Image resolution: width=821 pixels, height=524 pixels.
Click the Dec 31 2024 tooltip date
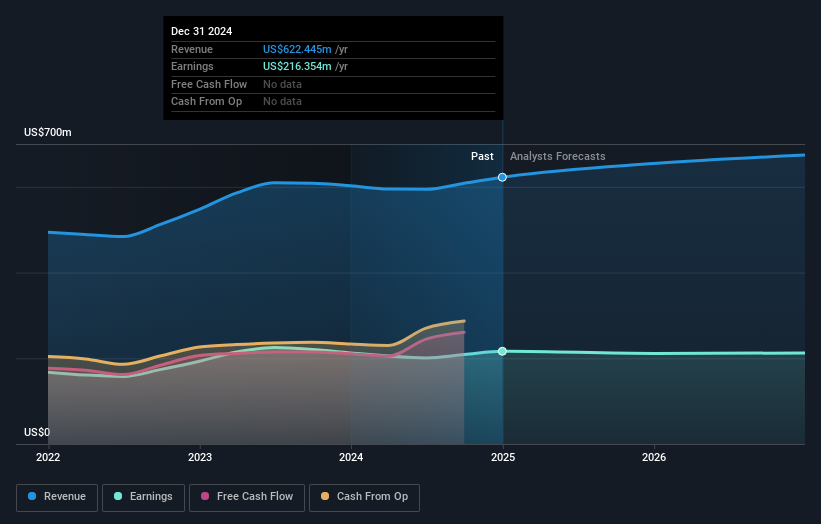pos(202,31)
